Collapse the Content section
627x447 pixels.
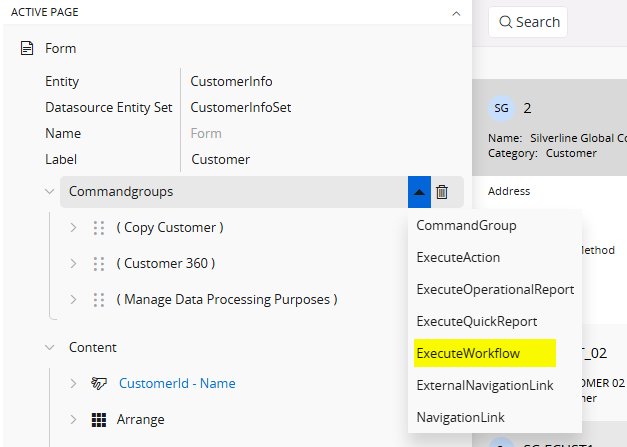[x=50, y=347]
